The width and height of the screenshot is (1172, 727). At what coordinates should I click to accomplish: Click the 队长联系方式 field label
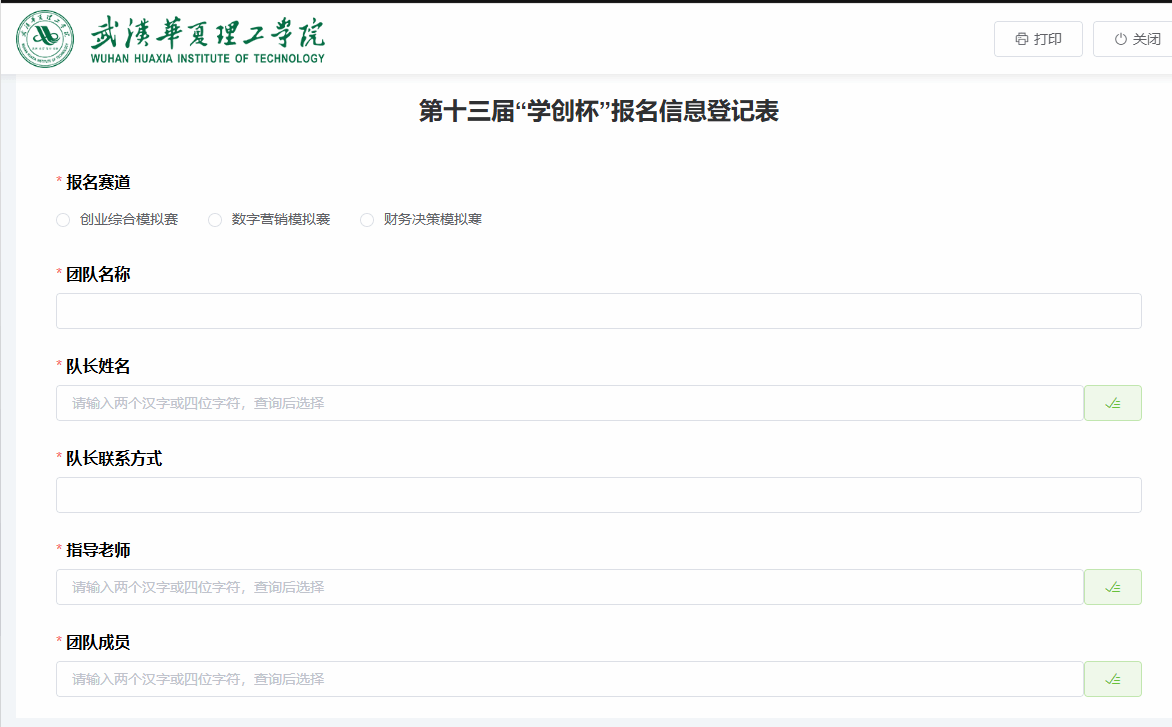click(x=114, y=458)
